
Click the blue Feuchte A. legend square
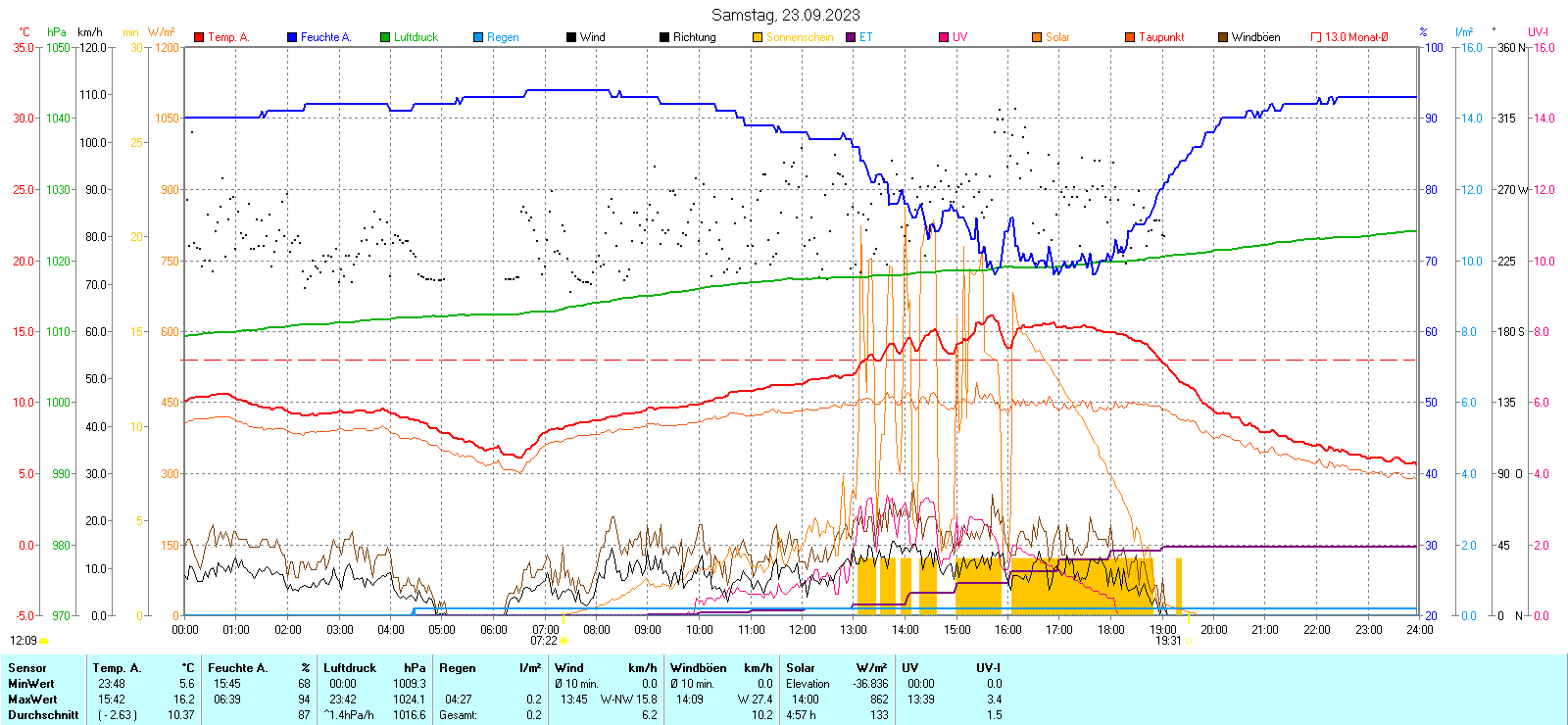pos(292,37)
